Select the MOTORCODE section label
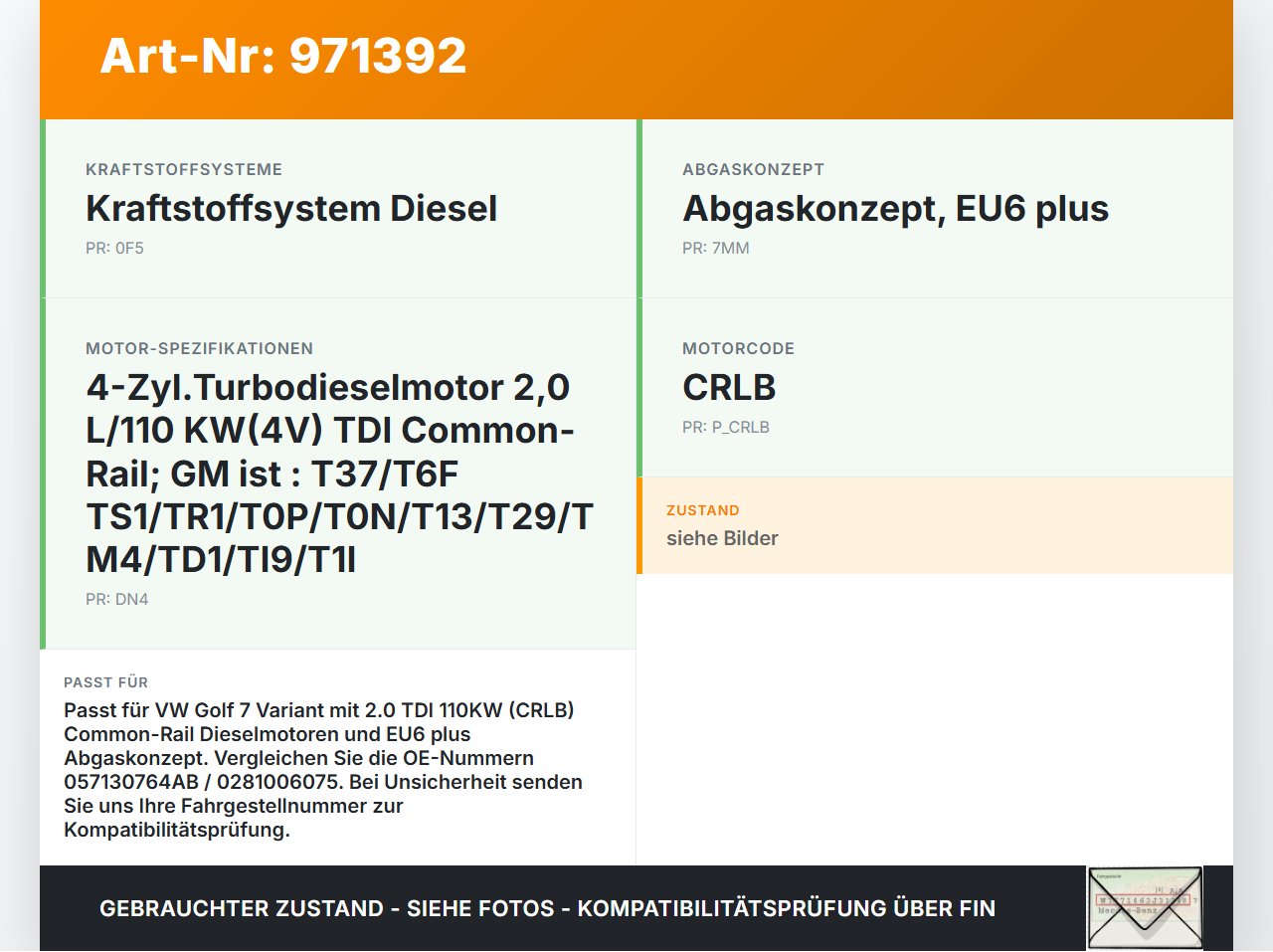 pyautogui.click(x=738, y=348)
